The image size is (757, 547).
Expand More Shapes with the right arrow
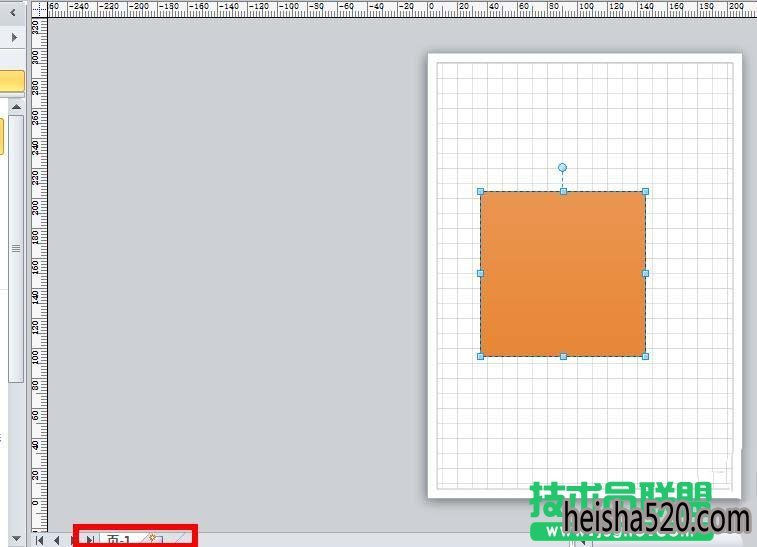coord(14,37)
